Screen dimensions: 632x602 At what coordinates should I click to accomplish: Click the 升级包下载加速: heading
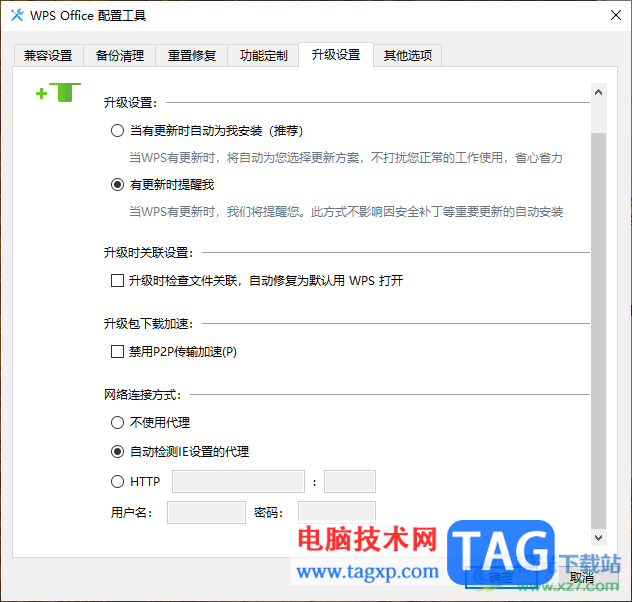pos(149,324)
